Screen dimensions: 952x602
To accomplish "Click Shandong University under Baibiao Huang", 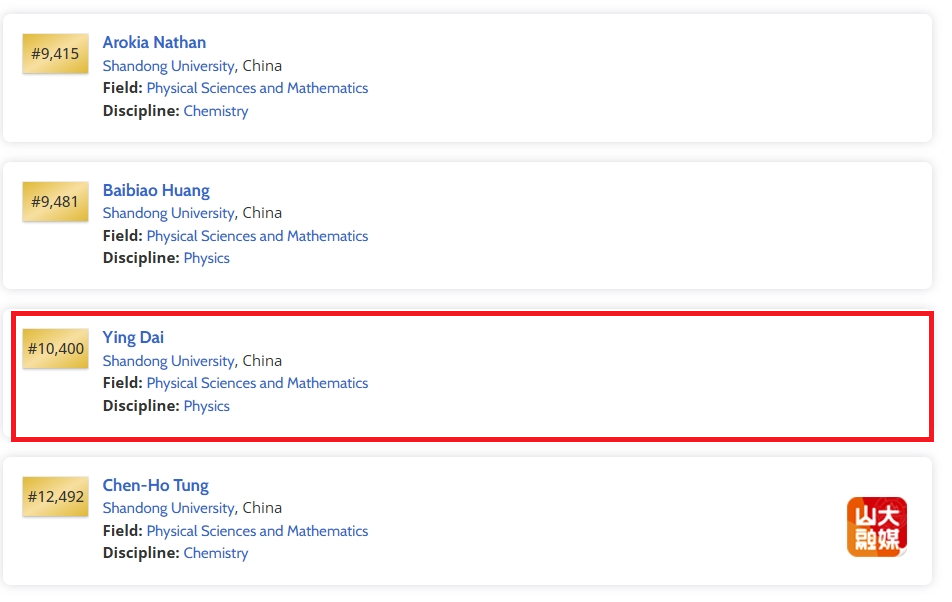I will tap(168, 213).
